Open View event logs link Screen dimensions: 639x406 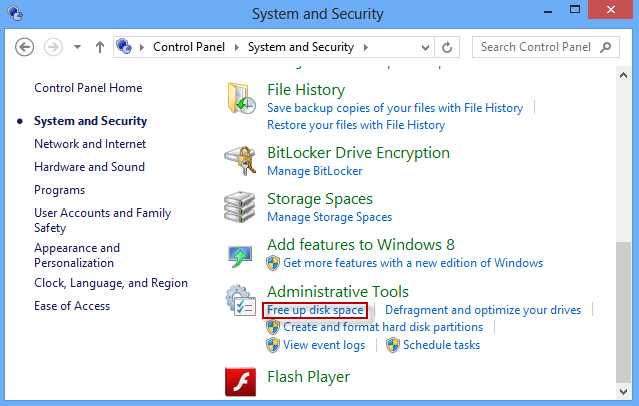(x=324, y=345)
